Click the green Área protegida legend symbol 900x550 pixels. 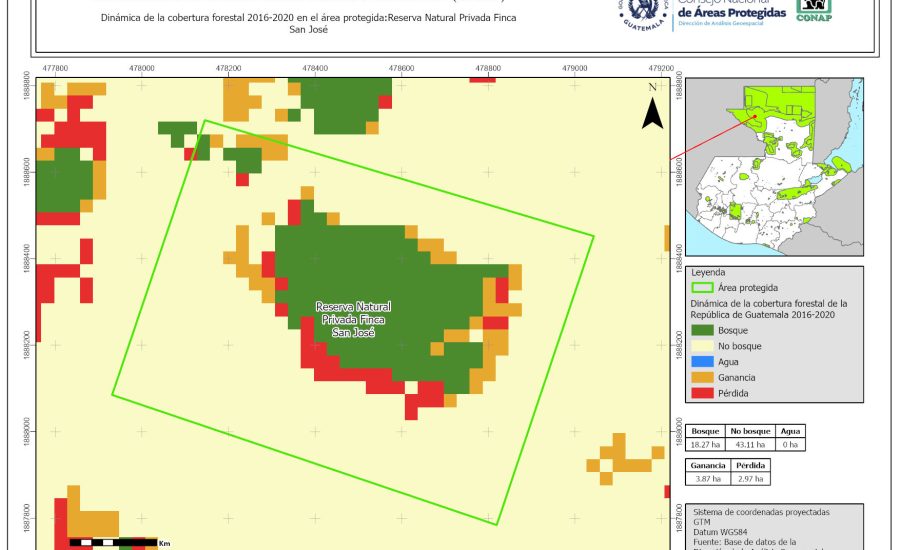point(704,287)
